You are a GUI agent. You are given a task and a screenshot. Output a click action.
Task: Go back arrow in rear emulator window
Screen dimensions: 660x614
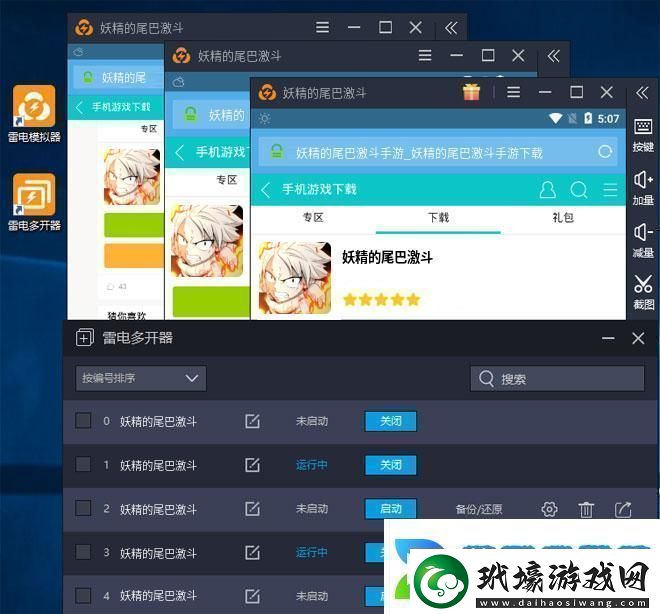tap(79, 107)
